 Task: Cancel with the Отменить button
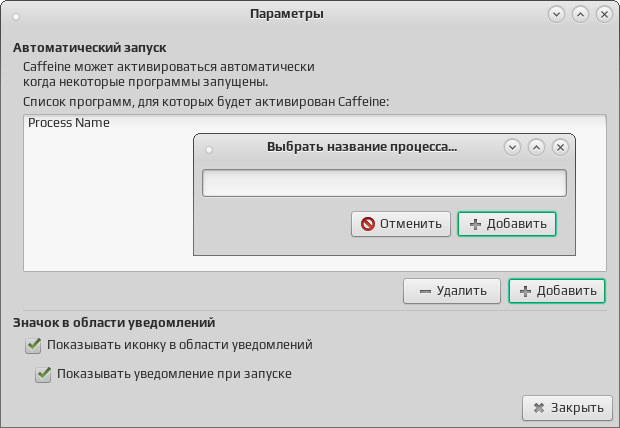pos(401,224)
